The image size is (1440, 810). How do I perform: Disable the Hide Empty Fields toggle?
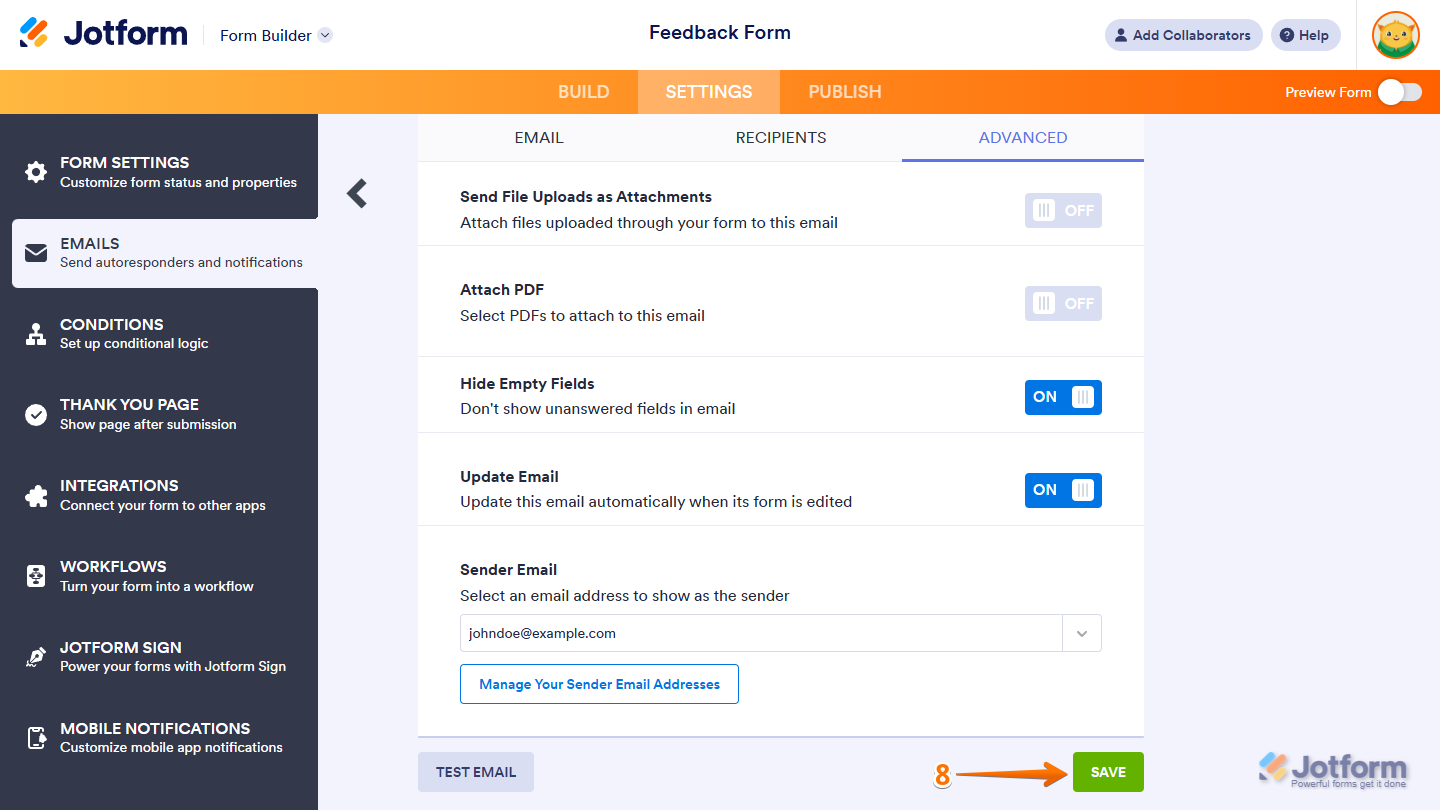(x=1063, y=397)
